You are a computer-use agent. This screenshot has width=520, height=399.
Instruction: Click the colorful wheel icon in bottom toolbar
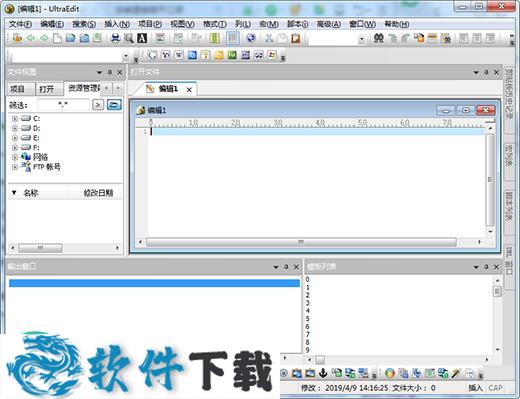point(390,373)
